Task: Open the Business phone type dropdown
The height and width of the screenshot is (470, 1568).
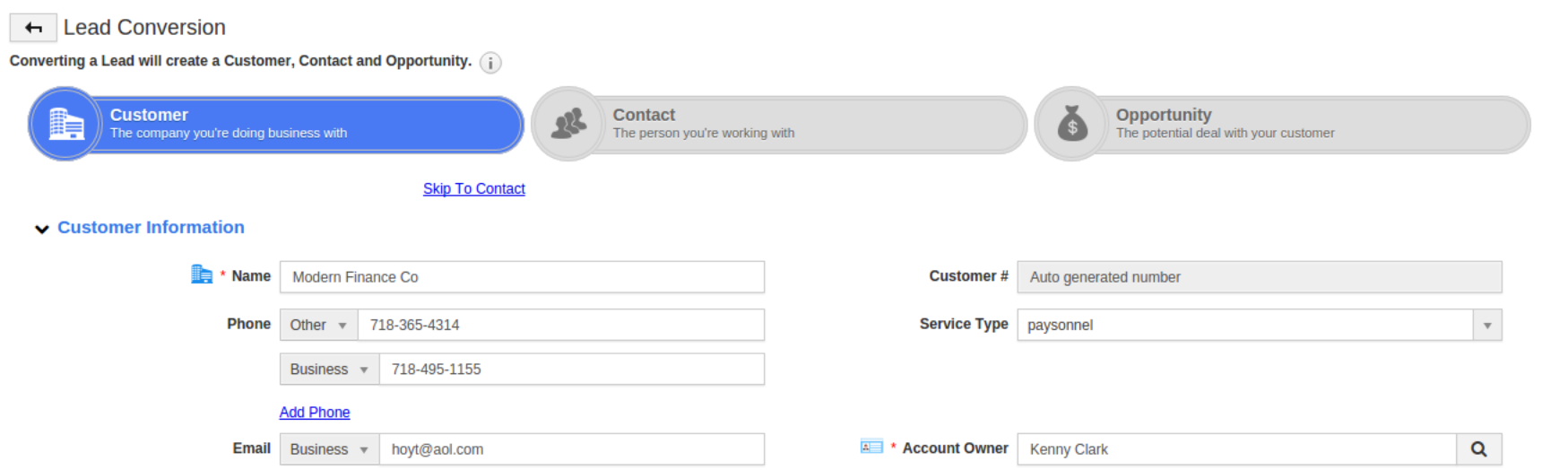Action: pos(329,370)
